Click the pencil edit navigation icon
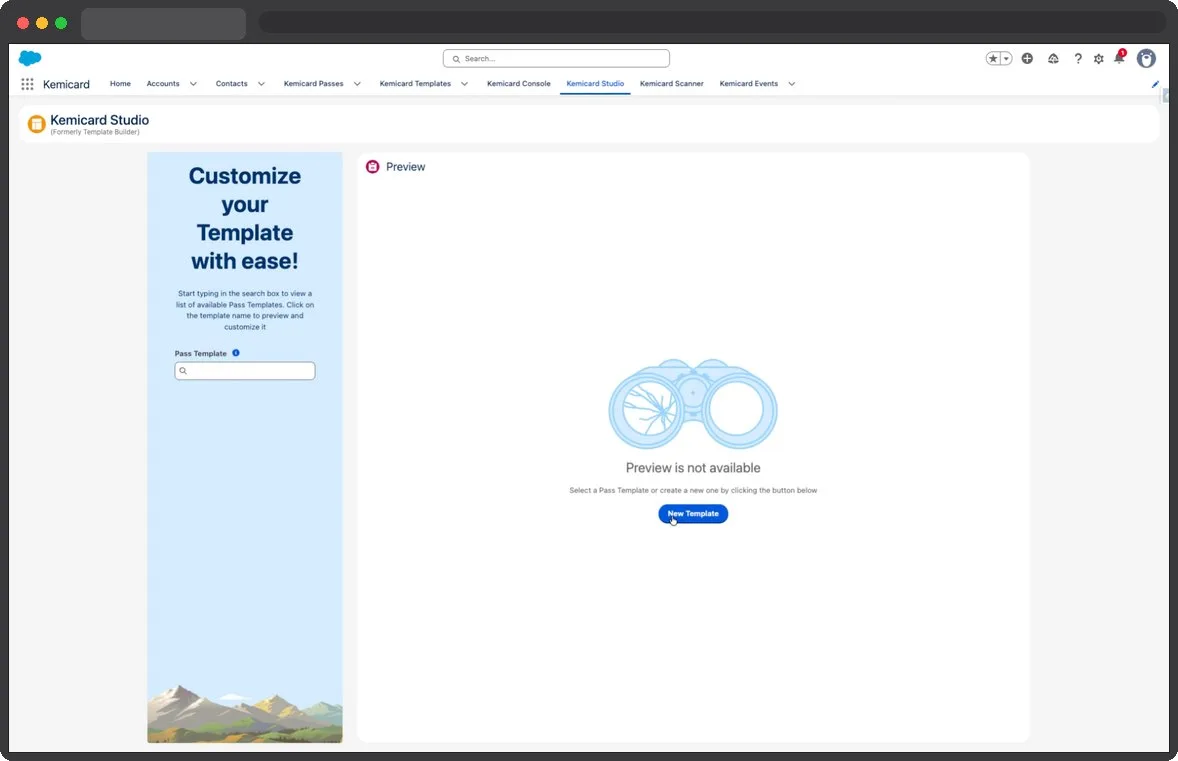 pyautogui.click(x=1155, y=84)
